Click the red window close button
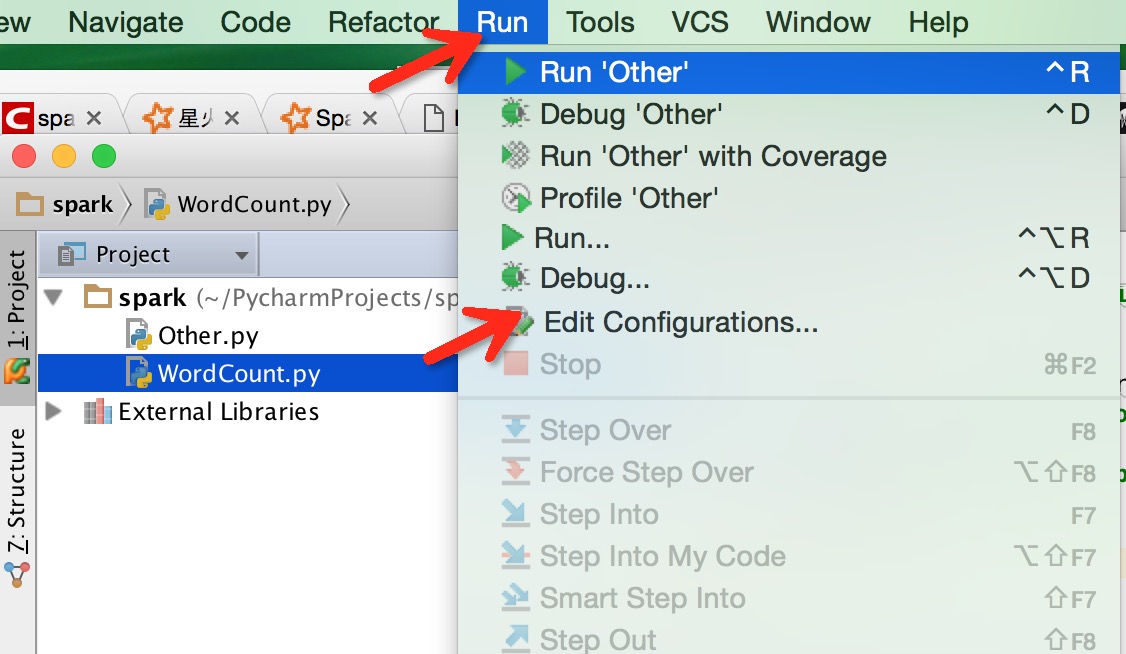Screen dimensions: 1126x654 [24, 156]
